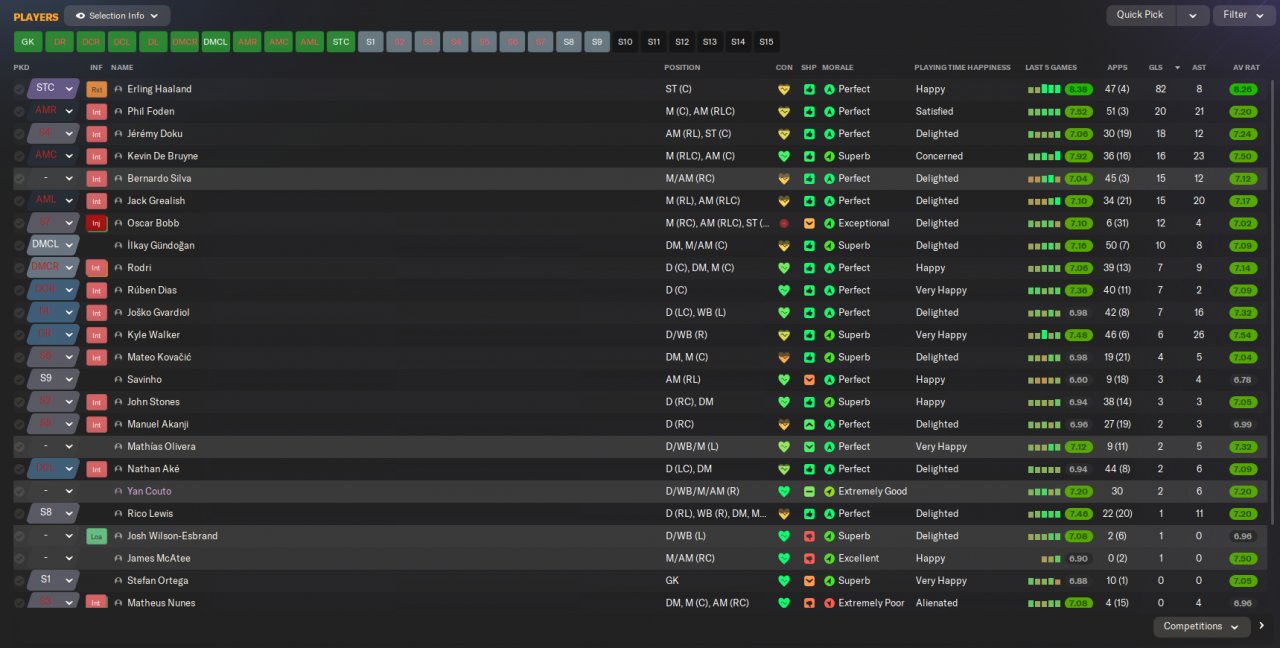Click Erling Haaland's Rst info badge
This screenshot has height=648, width=1280.
[x=97, y=89]
